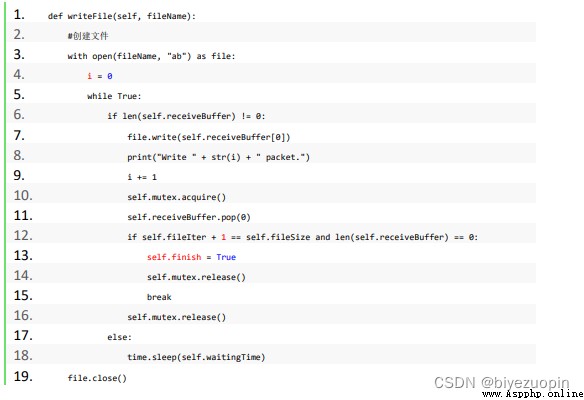Click the if len(self.receiveBuffer) != 0 condition
Screen dimensions: 584x400
point(186,116)
